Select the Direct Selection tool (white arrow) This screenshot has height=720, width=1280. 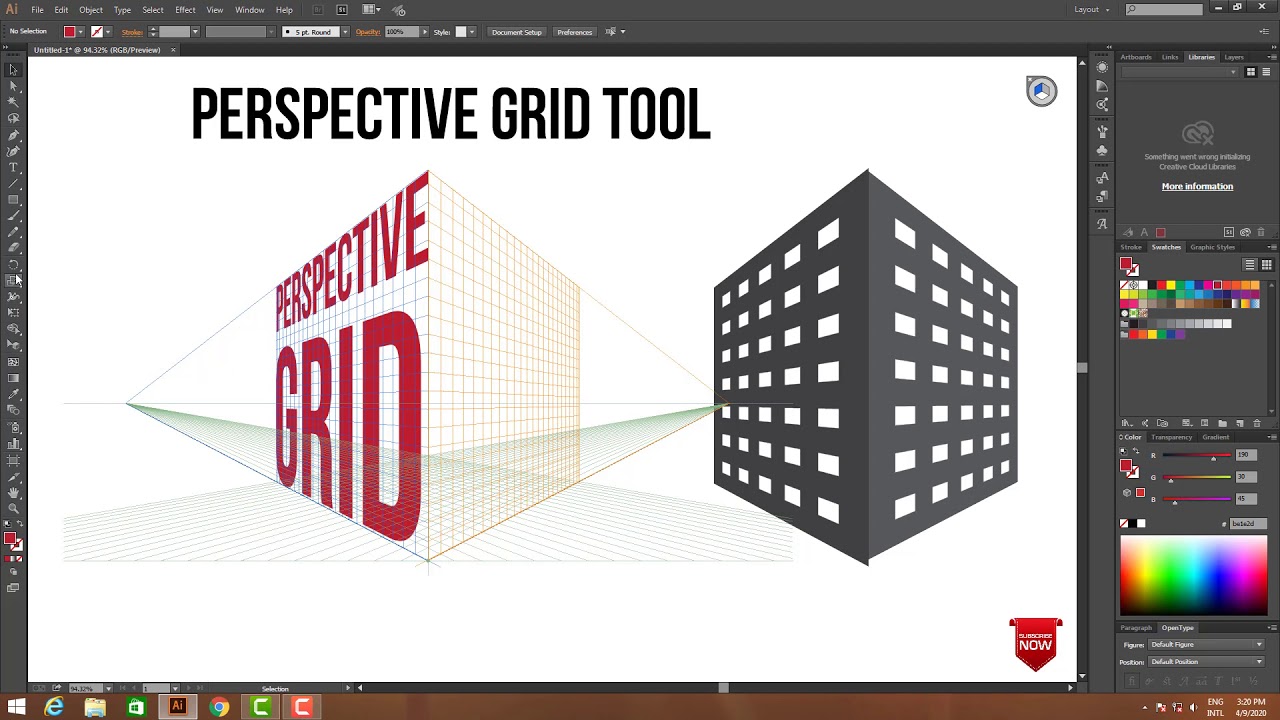click(13, 86)
